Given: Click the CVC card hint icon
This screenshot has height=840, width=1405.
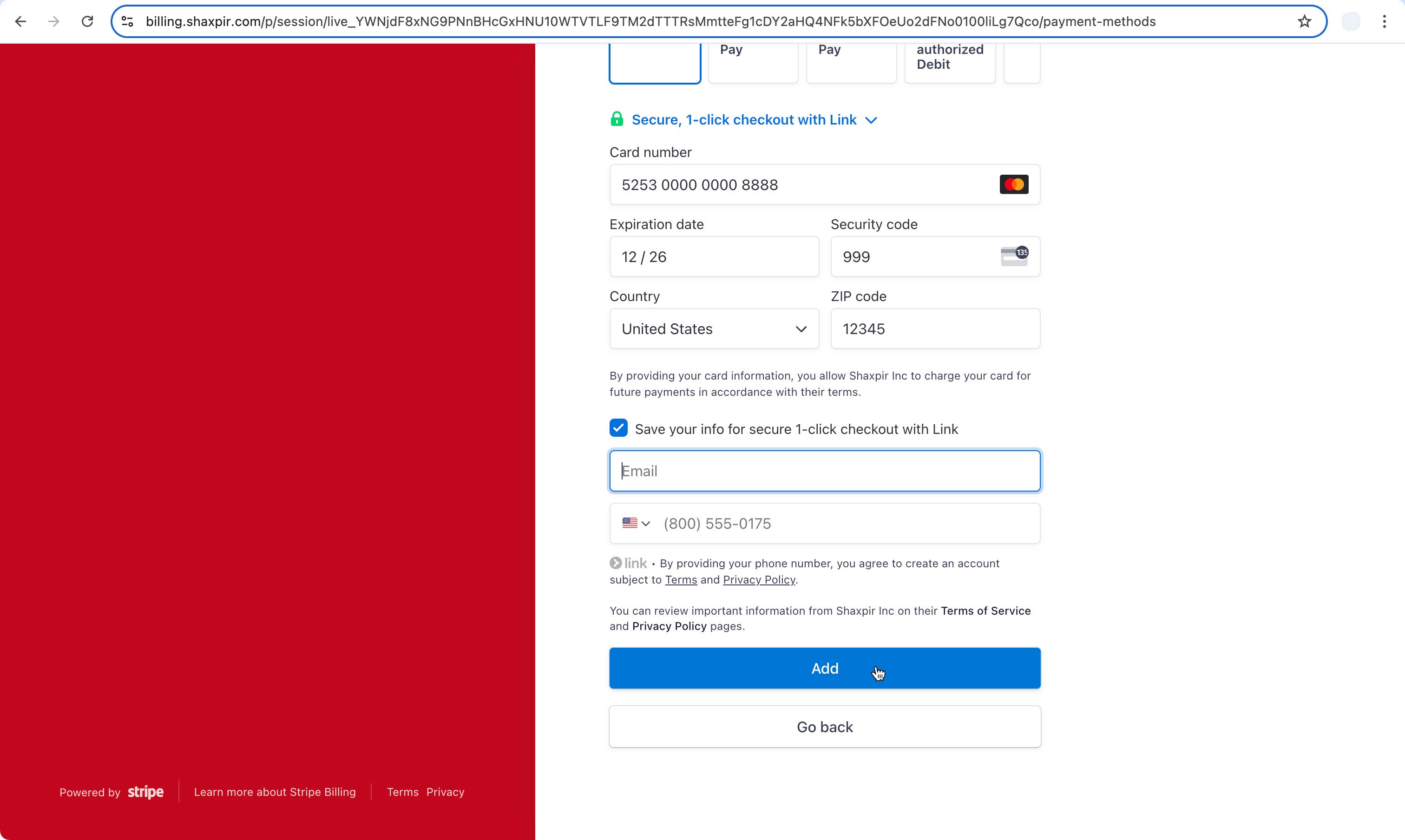Looking at the screenshot, I should pos(1014,256).
